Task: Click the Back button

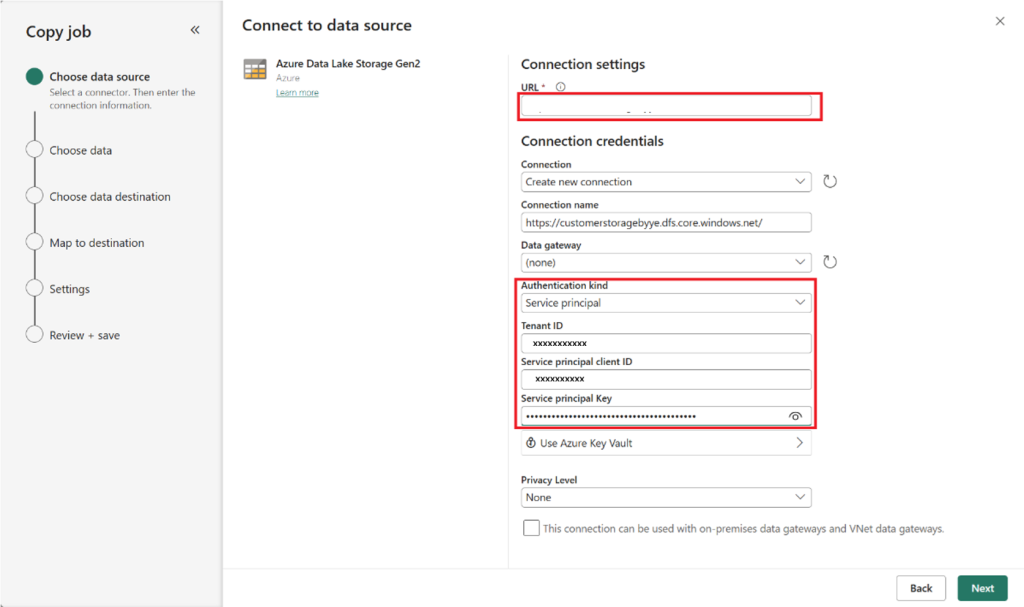Action: click(921, 588)
